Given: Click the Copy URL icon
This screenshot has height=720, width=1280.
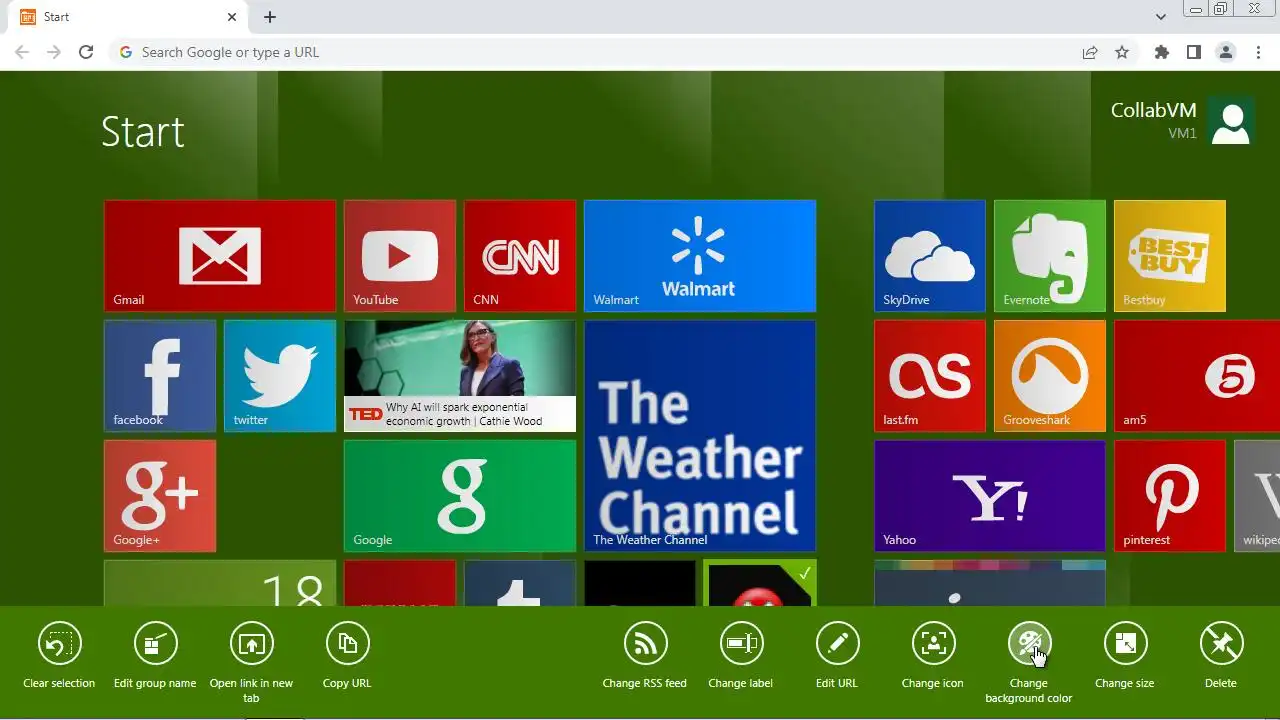Looking at the screenshot, I should point(347,644).
